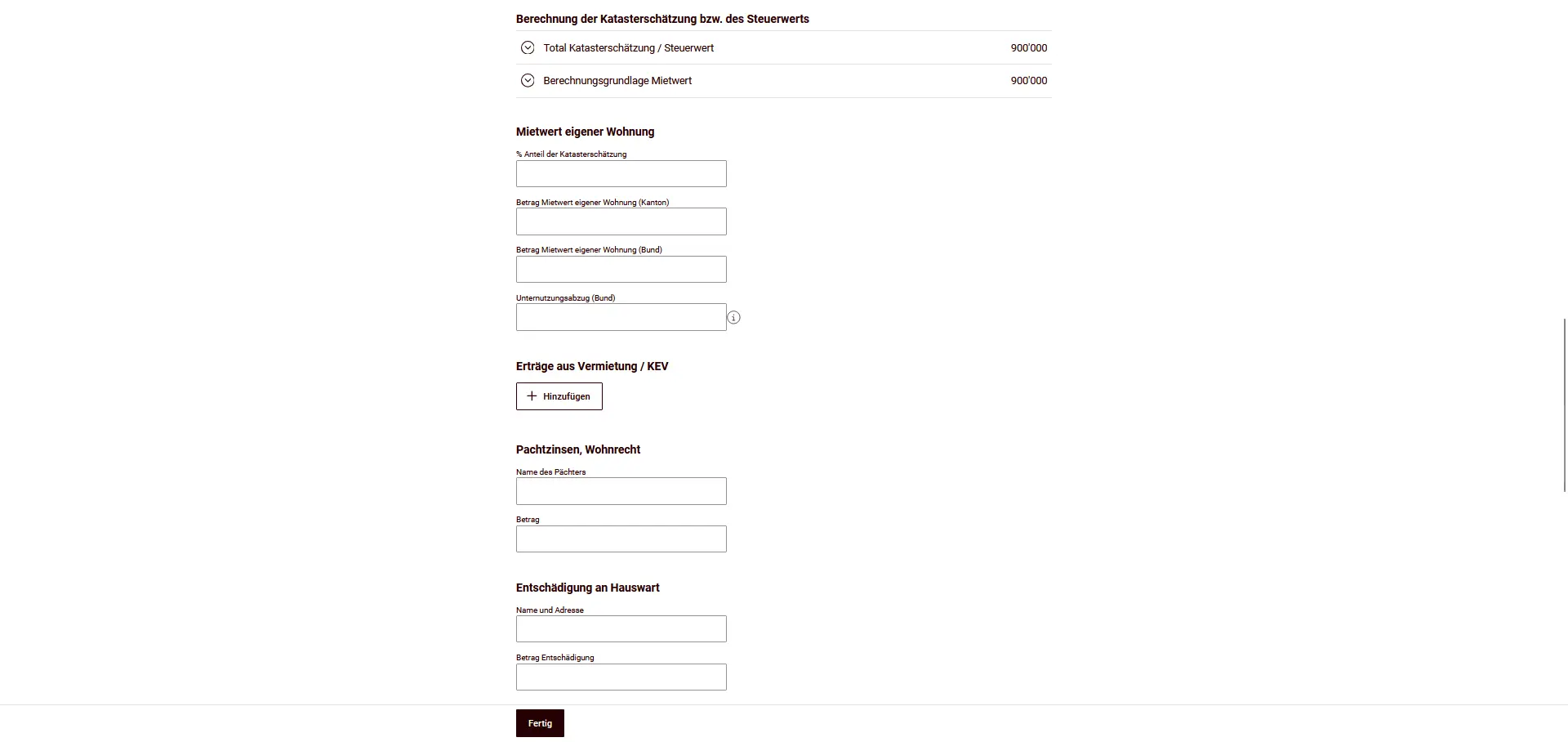Click the 900'000 value for Total Katasterschätzung
The height and width of the screenshot is (742, 1568).
click(1028, 48)
